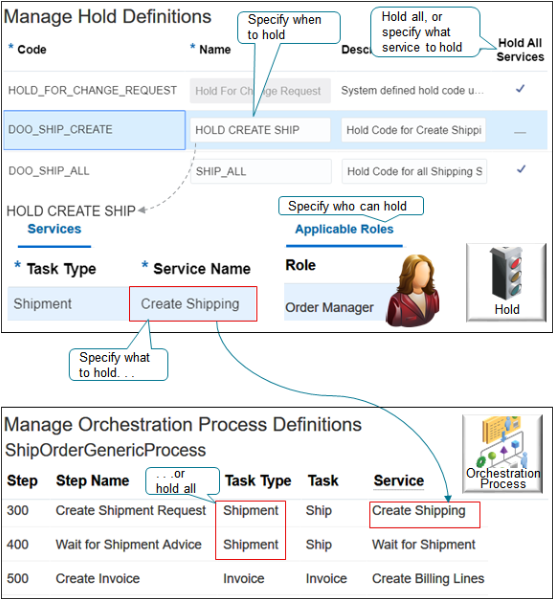Click the Order Manager user avatar
This screenshot has width=554, height=600.
414,291
